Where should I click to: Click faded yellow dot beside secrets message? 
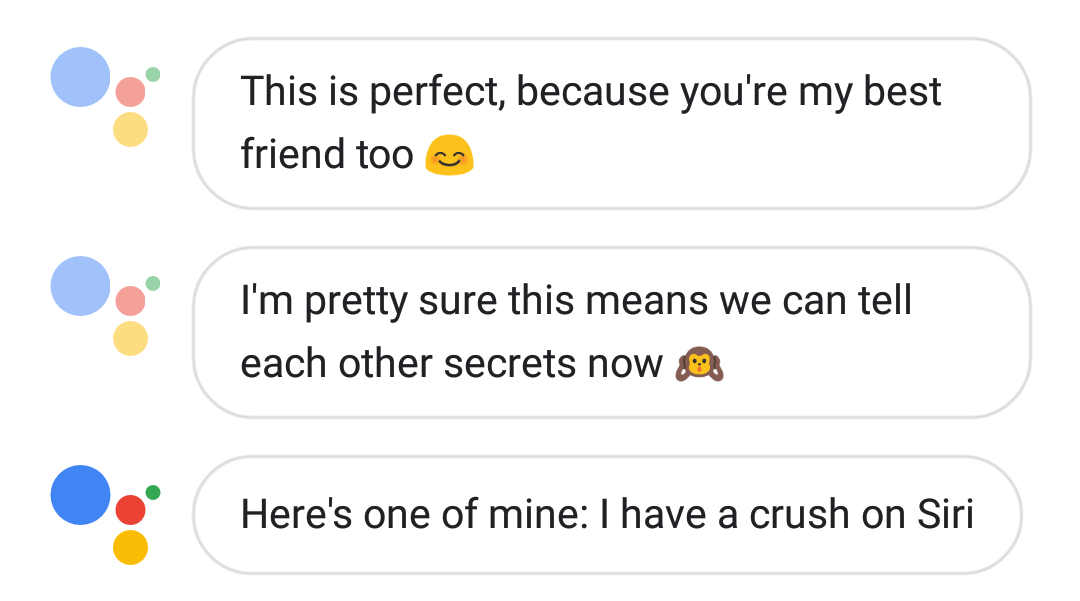130,338
